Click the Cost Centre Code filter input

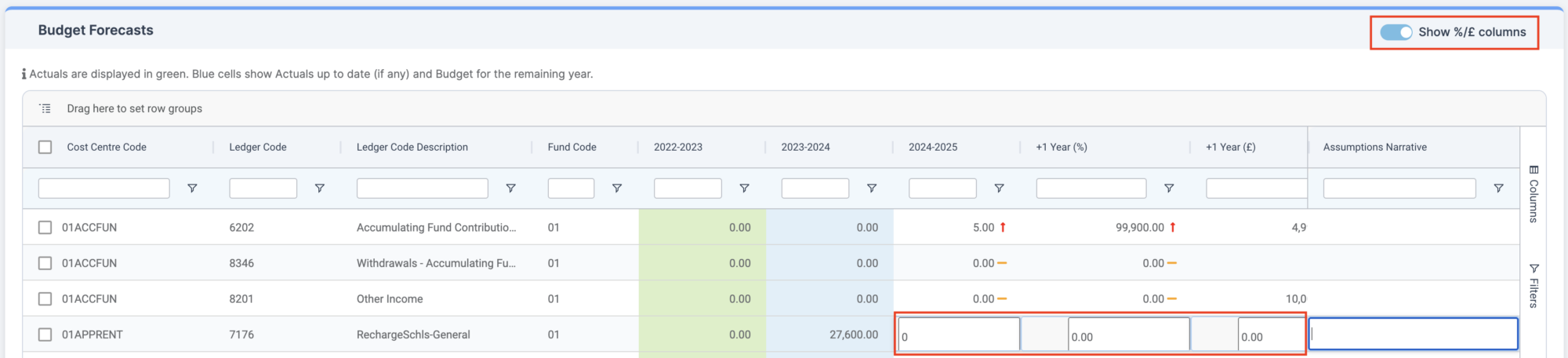coord(104,188)
